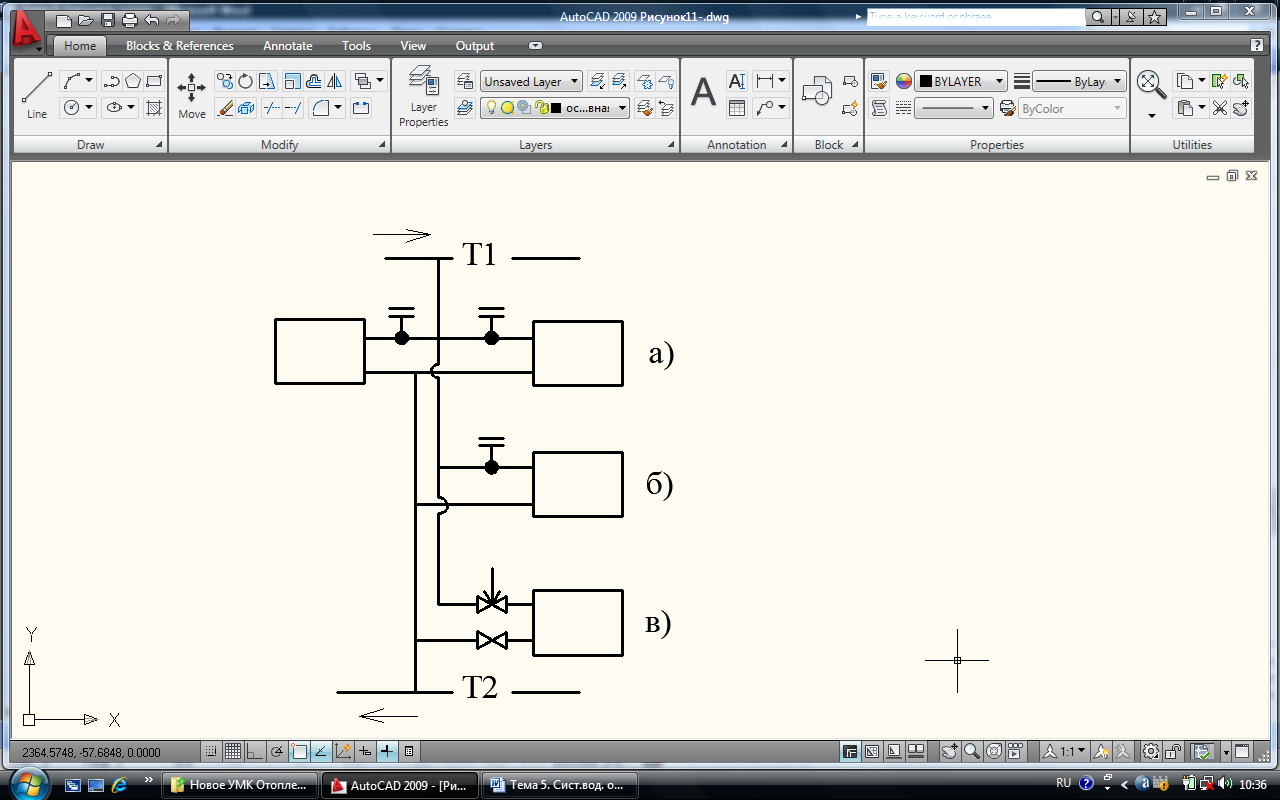1280x800 pixels.
Task: Activate the Offset tool in Modify panel
Action: 313,81
